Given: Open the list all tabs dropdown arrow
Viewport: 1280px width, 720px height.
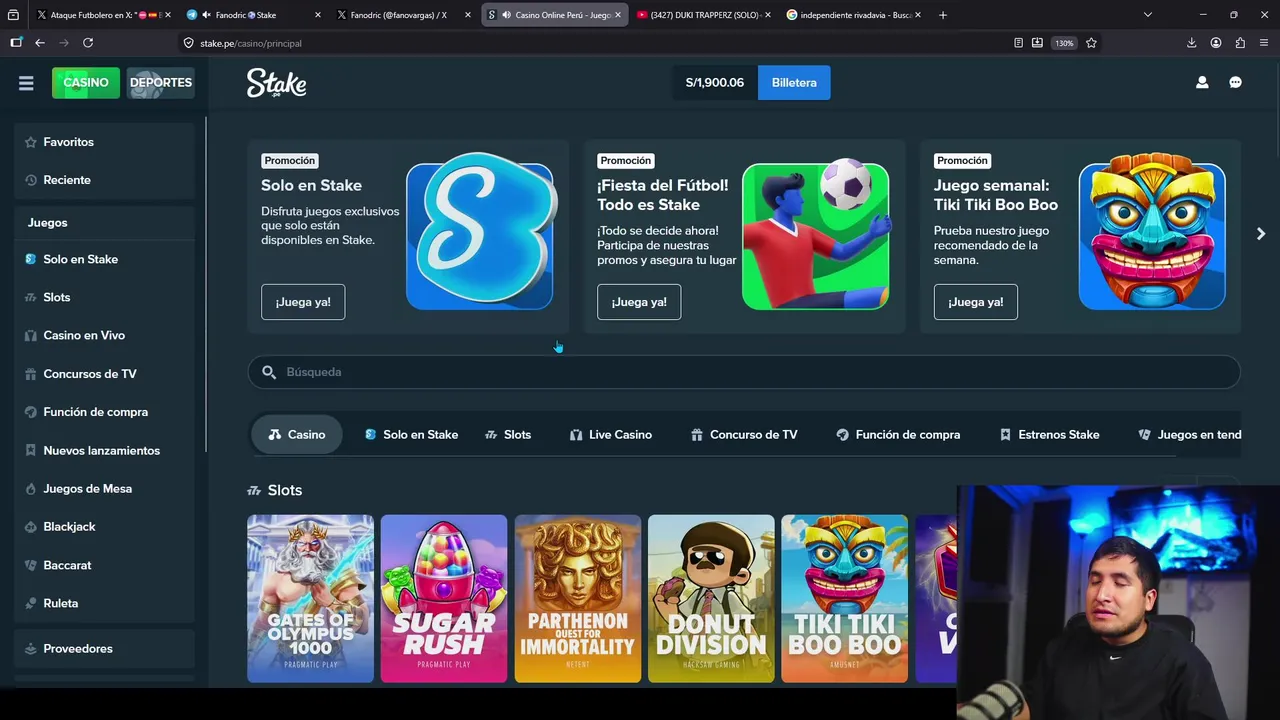Looking at the screenshot, I should click(x=1147, y=15).
